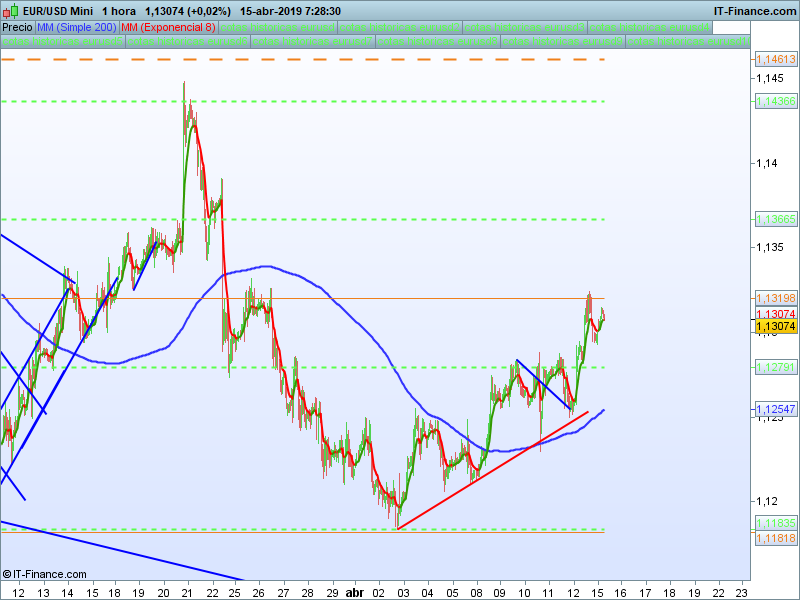Click the ©IT-Finance.com copyright text

(44, 574)
